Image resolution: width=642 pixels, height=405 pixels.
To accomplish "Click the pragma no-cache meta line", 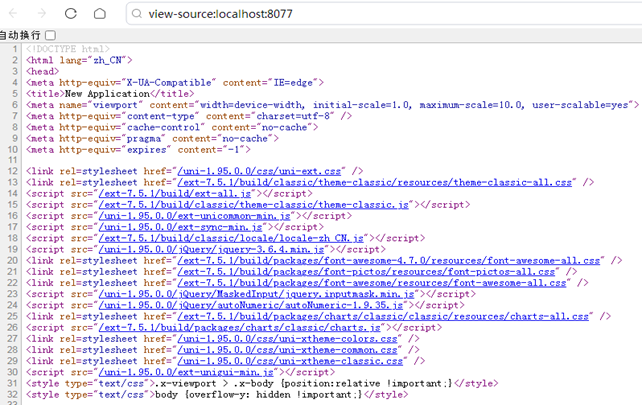I will point(152,138).
